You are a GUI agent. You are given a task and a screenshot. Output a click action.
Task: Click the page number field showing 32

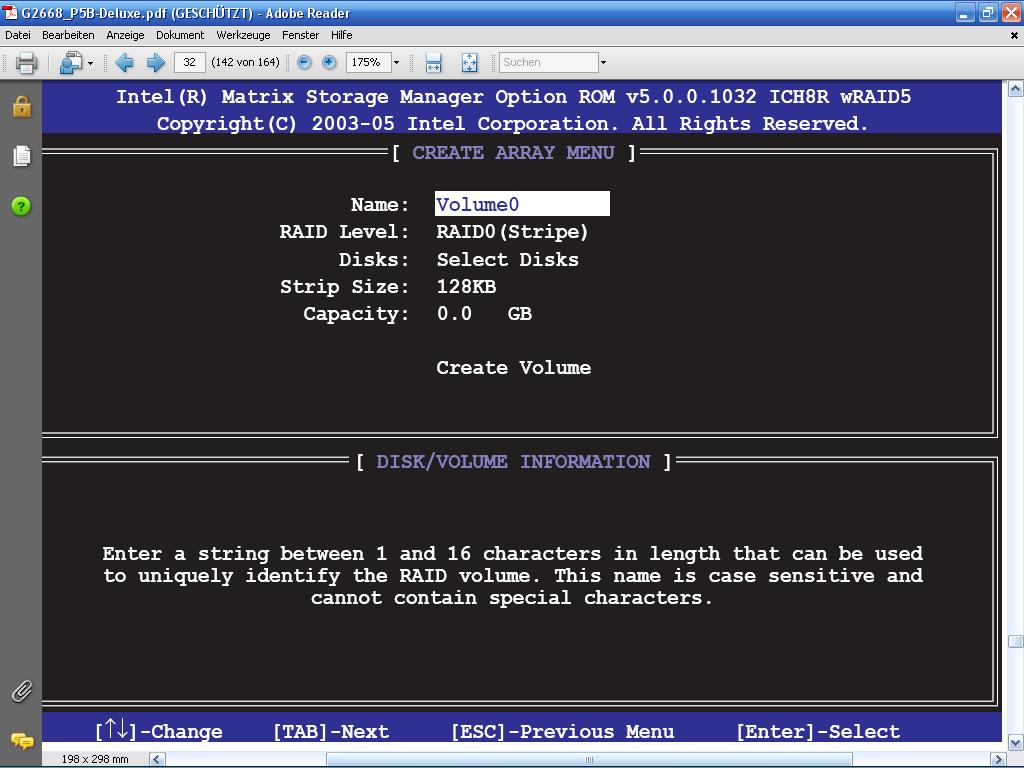190,62
